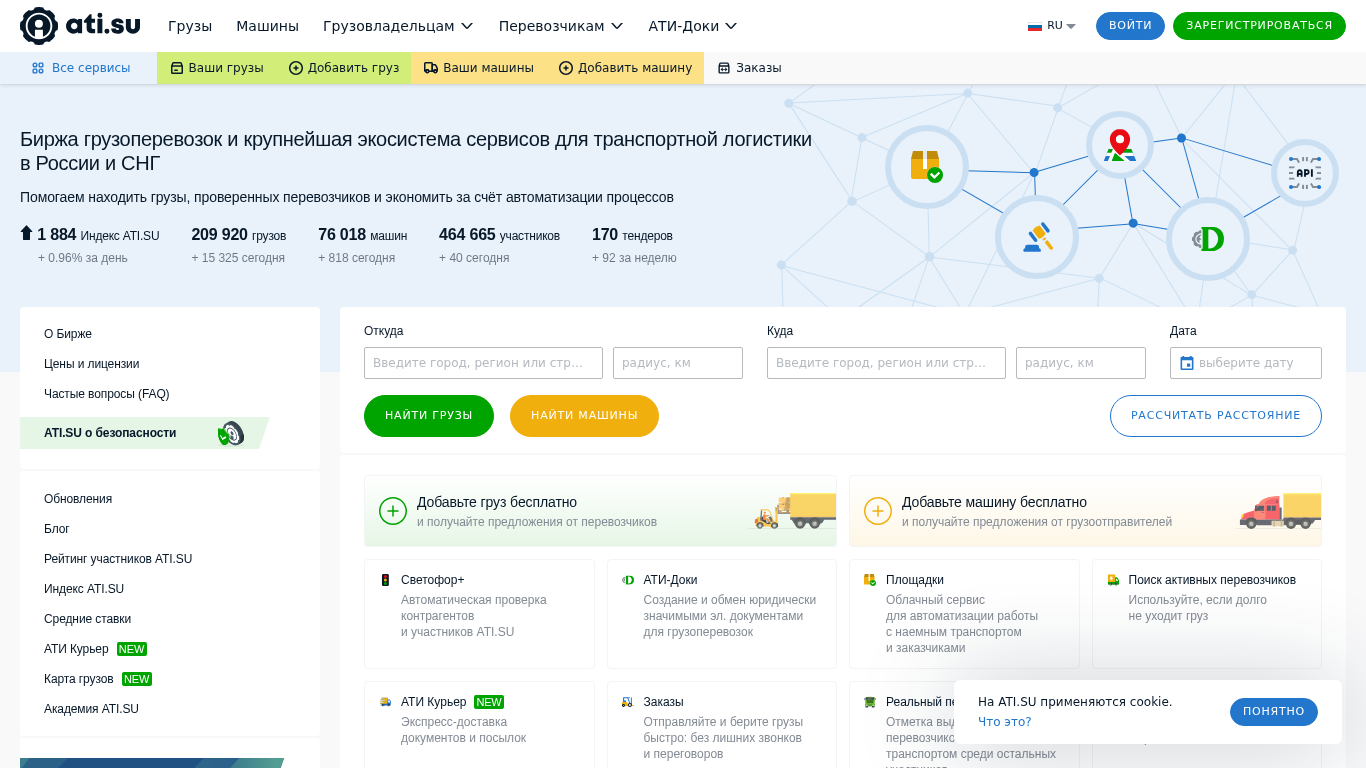Expand the АТИ-Доки dropdown menu

pyautogui.click(x=693, y=26)
